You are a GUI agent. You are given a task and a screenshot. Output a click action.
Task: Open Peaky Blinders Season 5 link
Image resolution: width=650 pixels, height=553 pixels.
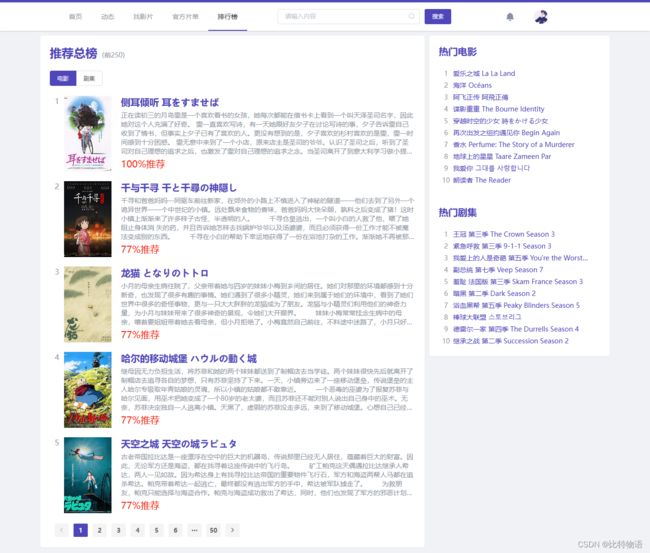[516, 306]
